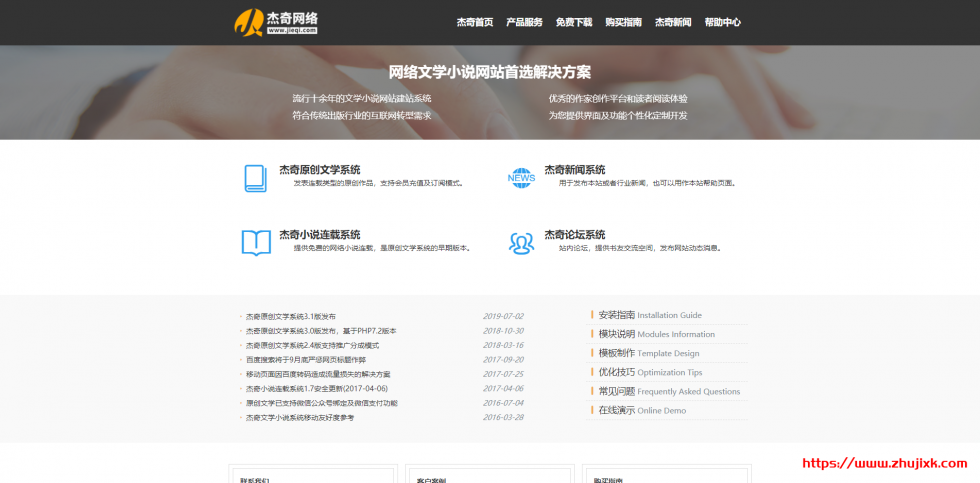This screenshot has height=483, width=980.
Task: Open the 杰奇新闻系统 heading link
Action: coord(574,170)
